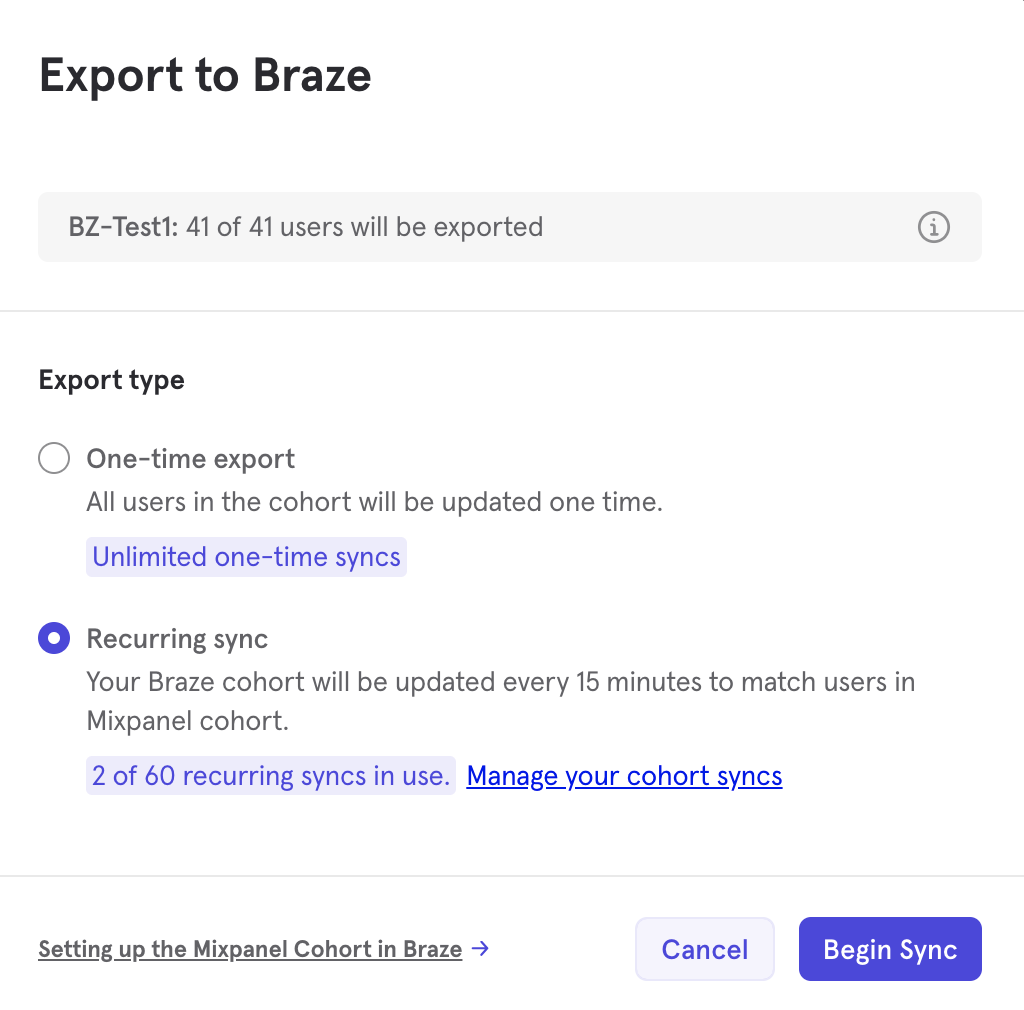
Task: Click the Export type section heading
Action: point(111,380)
